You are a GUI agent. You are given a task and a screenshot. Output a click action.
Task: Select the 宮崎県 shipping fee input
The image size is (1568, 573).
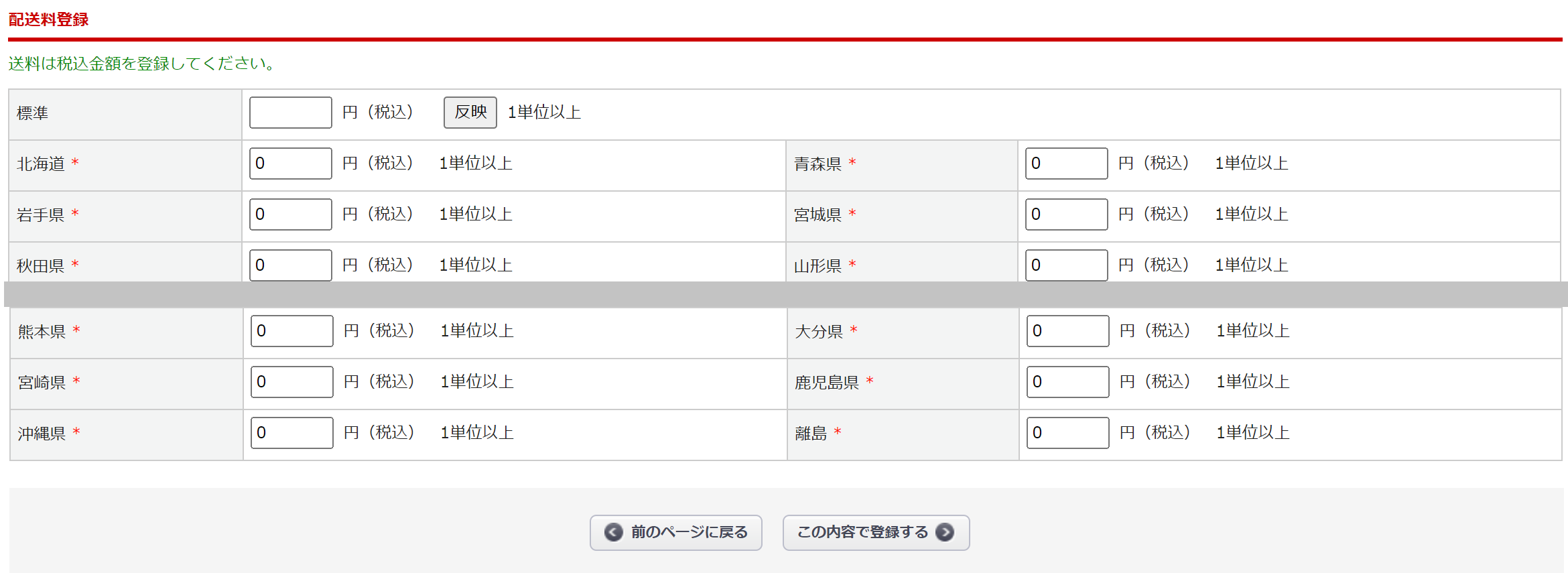(x=291, y=381)
